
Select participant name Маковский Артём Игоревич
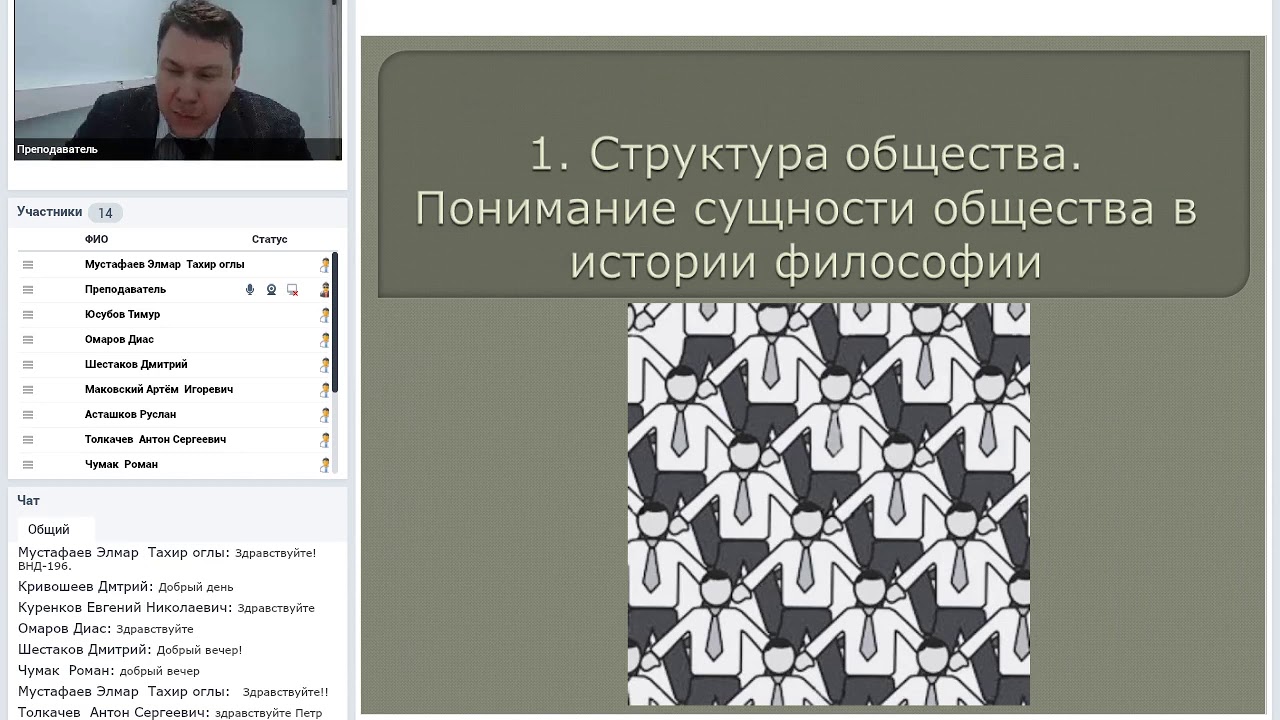(159, 389)
